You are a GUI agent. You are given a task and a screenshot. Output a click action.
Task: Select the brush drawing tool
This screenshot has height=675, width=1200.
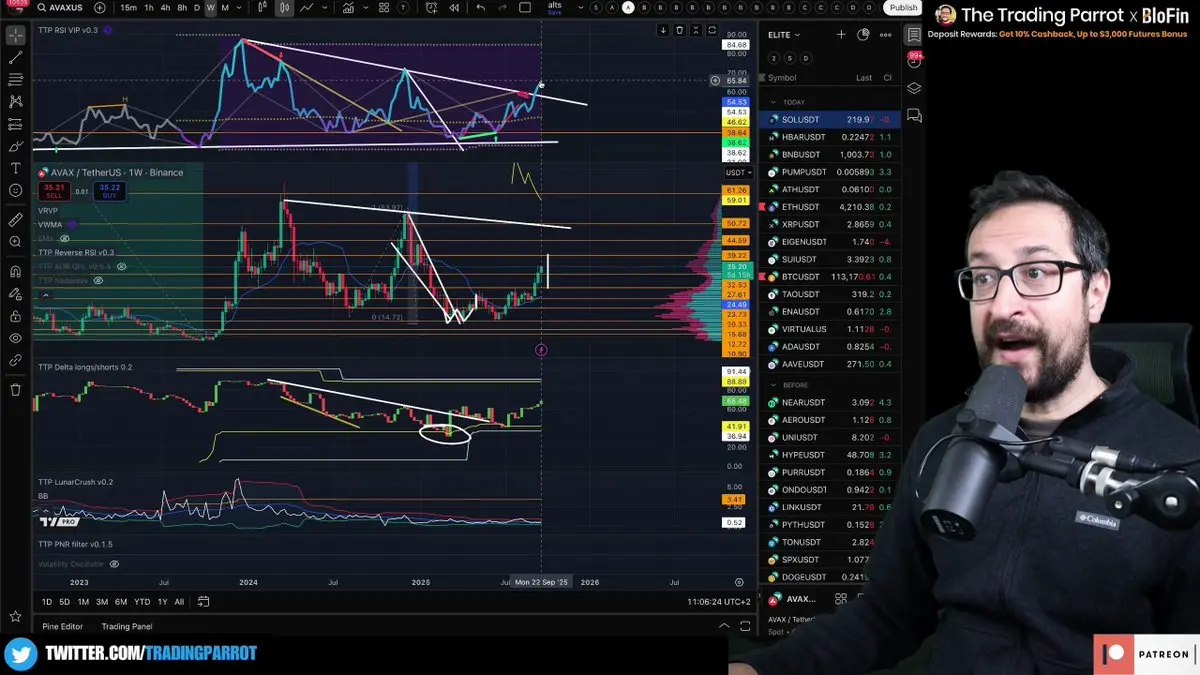(16, 146)
